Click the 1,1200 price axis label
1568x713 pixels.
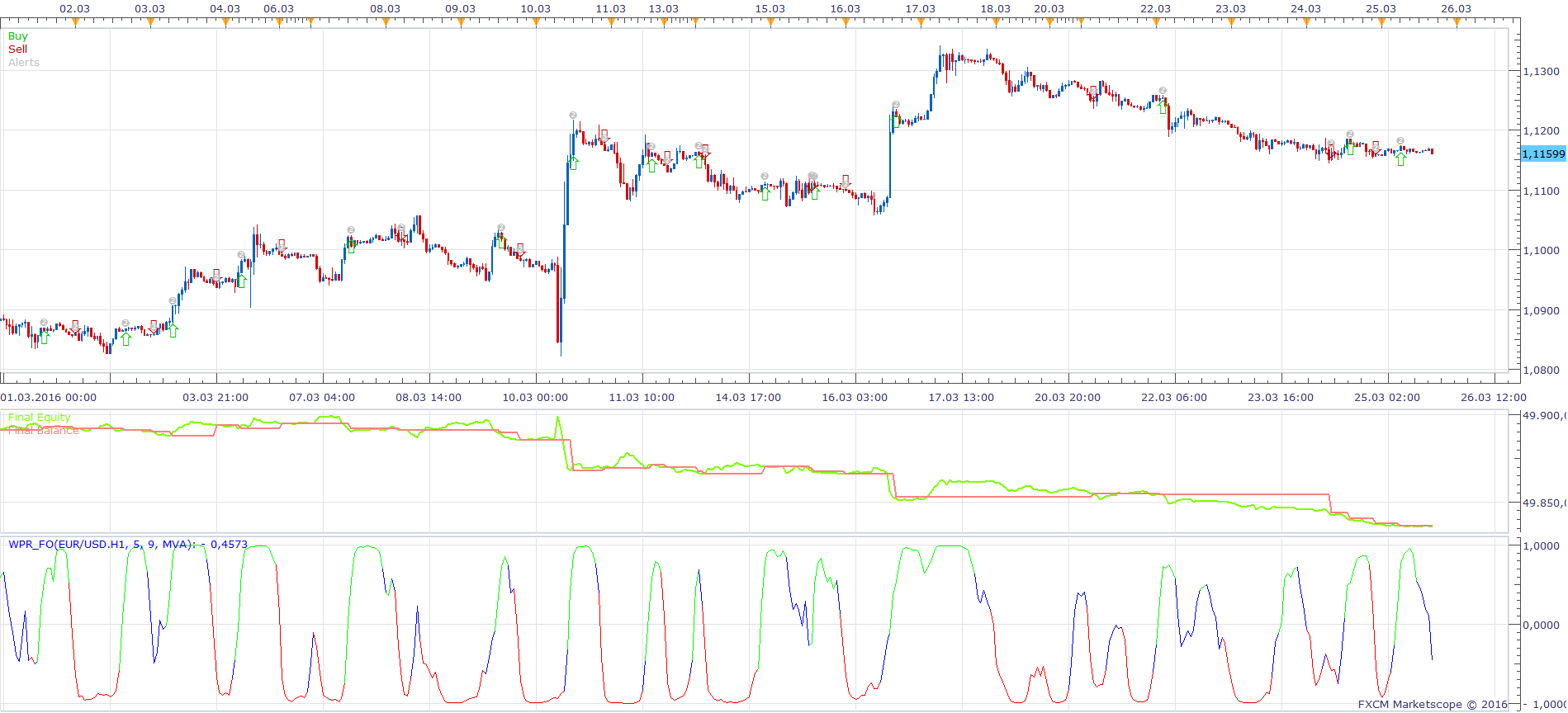click(1542, 131)
